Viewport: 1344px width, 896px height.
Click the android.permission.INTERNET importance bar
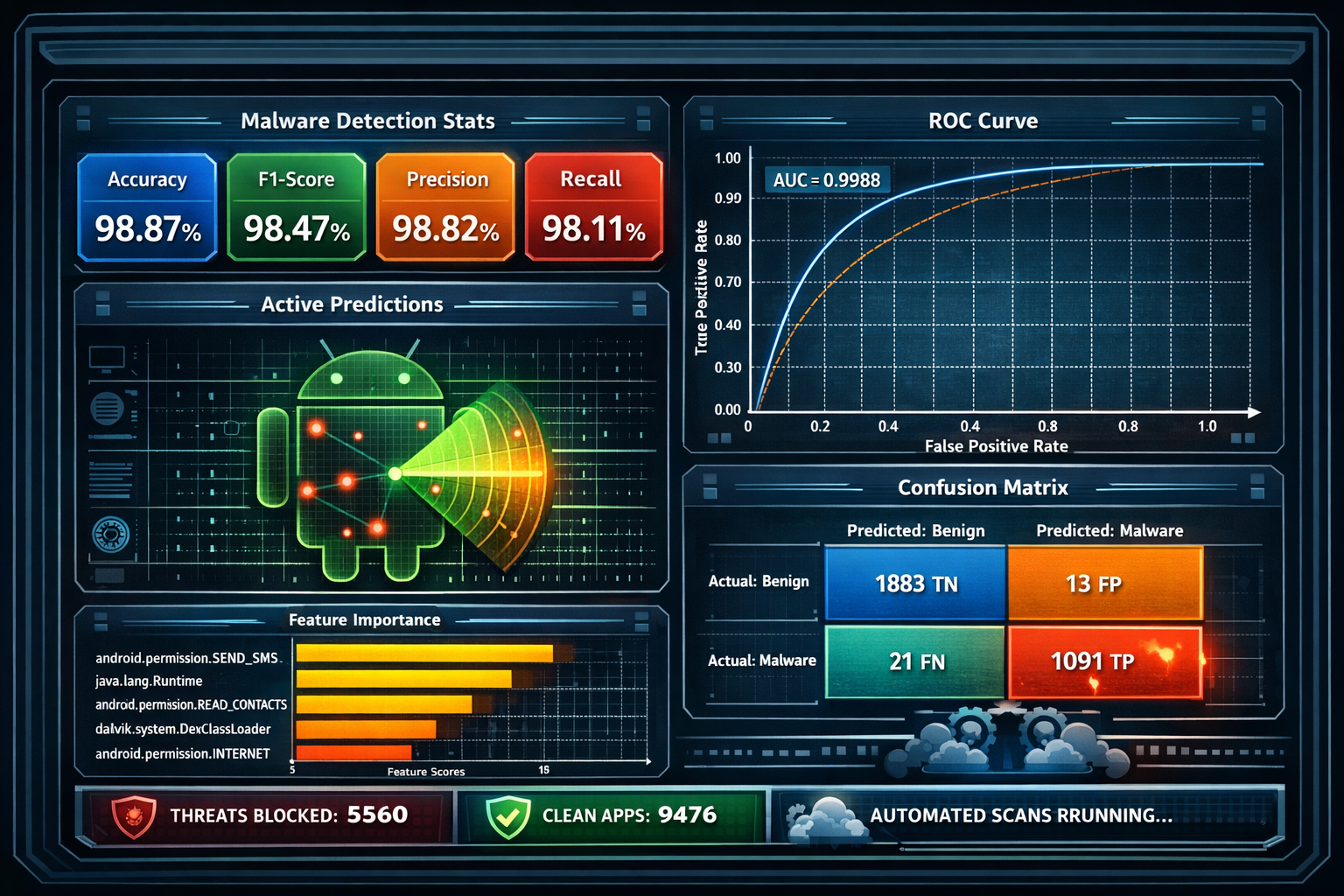click(x=354, y=752)
